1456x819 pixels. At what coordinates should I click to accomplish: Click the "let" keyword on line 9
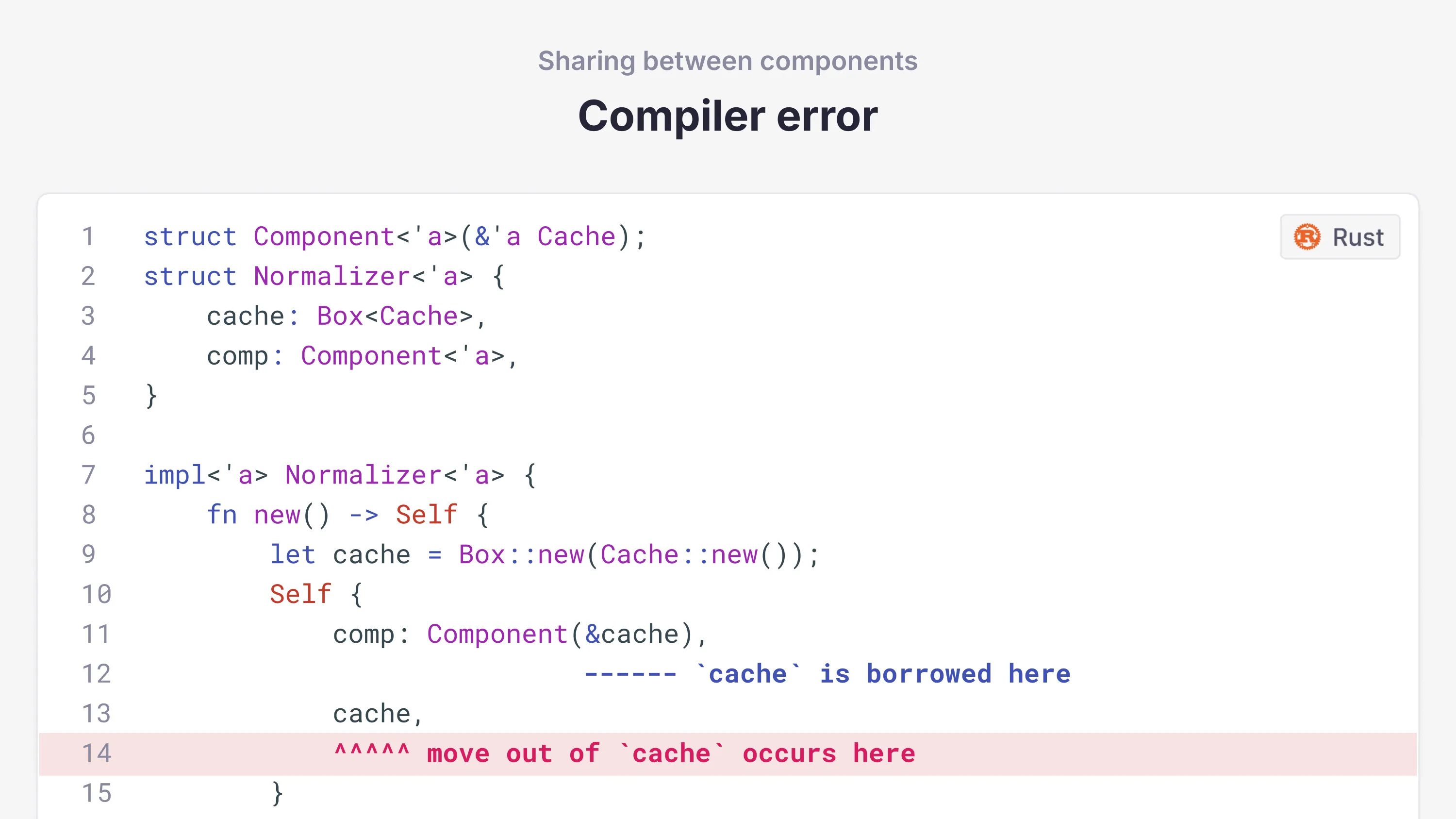pyautogui.click(x=292, y=554)
